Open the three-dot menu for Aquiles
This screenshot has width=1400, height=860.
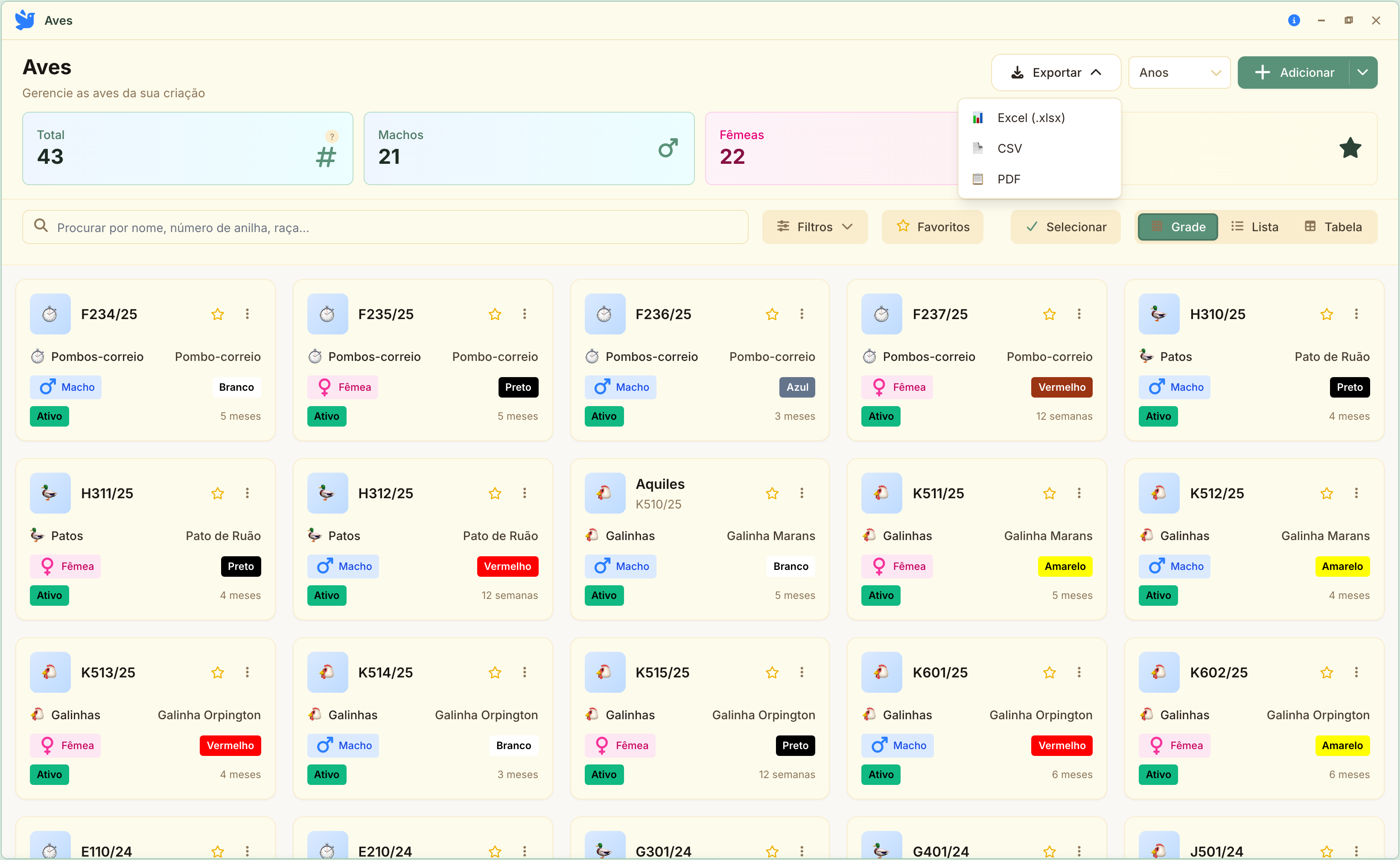tap(802, 493)
